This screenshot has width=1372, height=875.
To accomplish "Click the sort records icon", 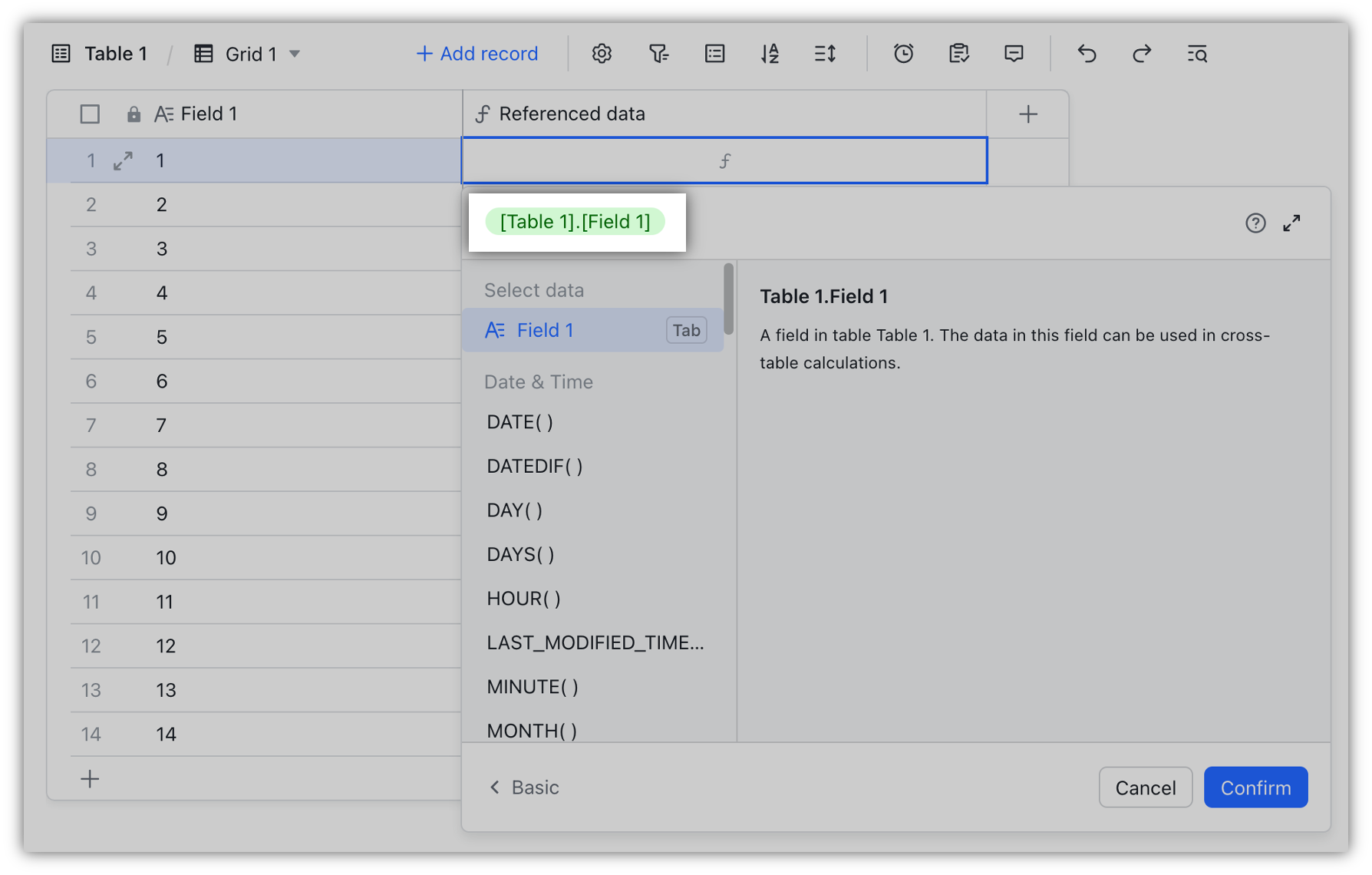I will [770, 54].
